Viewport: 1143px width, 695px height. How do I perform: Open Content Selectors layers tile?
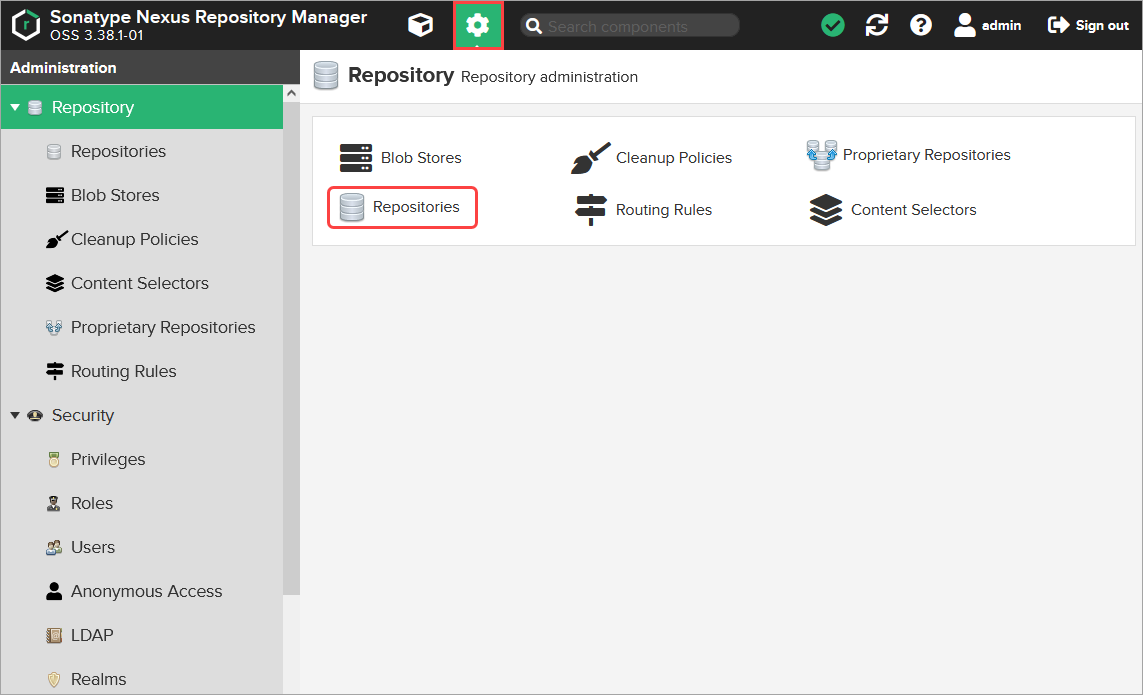coord(892,210)
